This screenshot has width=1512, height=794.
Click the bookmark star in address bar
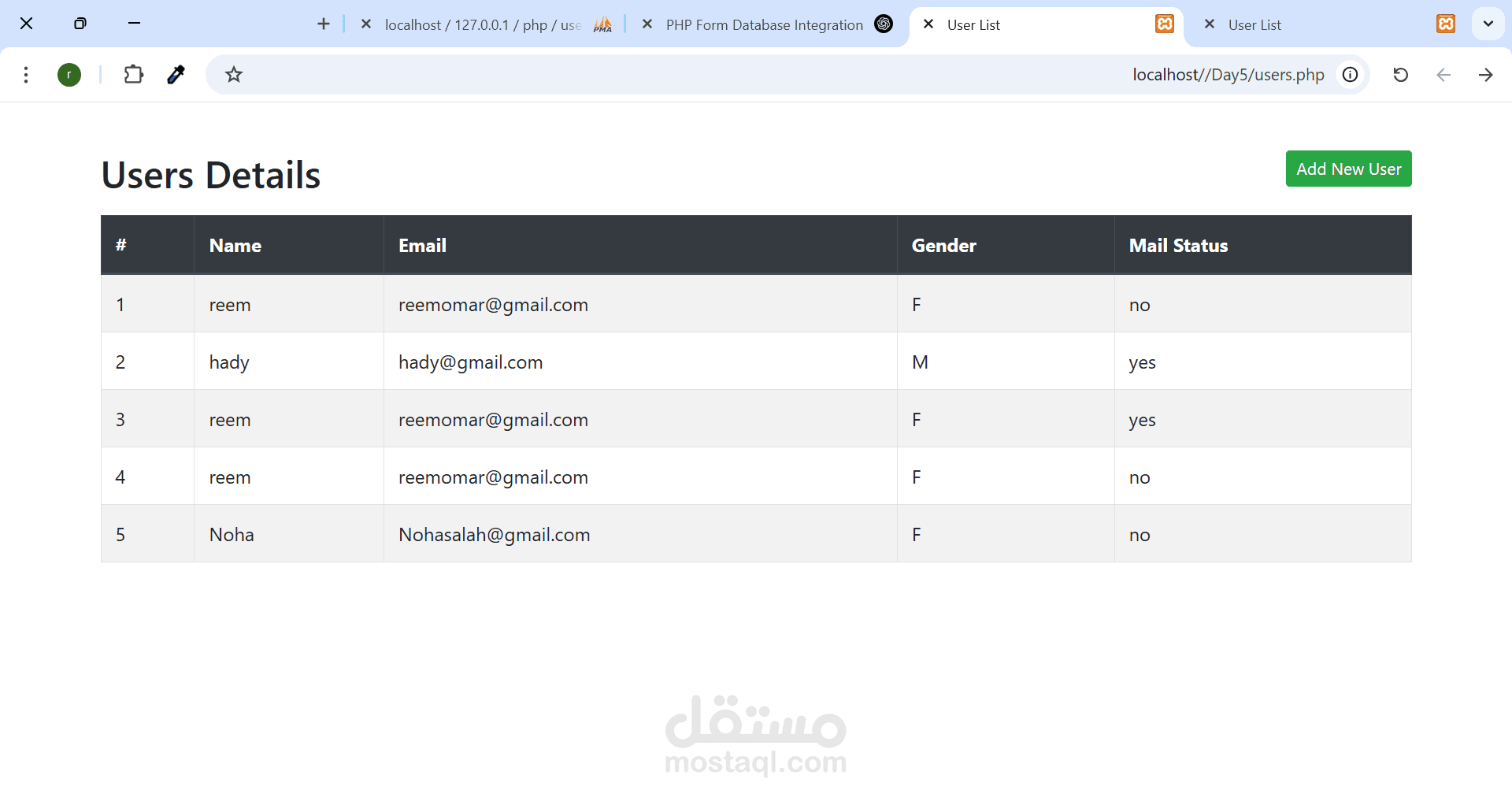tap(232, 74)
